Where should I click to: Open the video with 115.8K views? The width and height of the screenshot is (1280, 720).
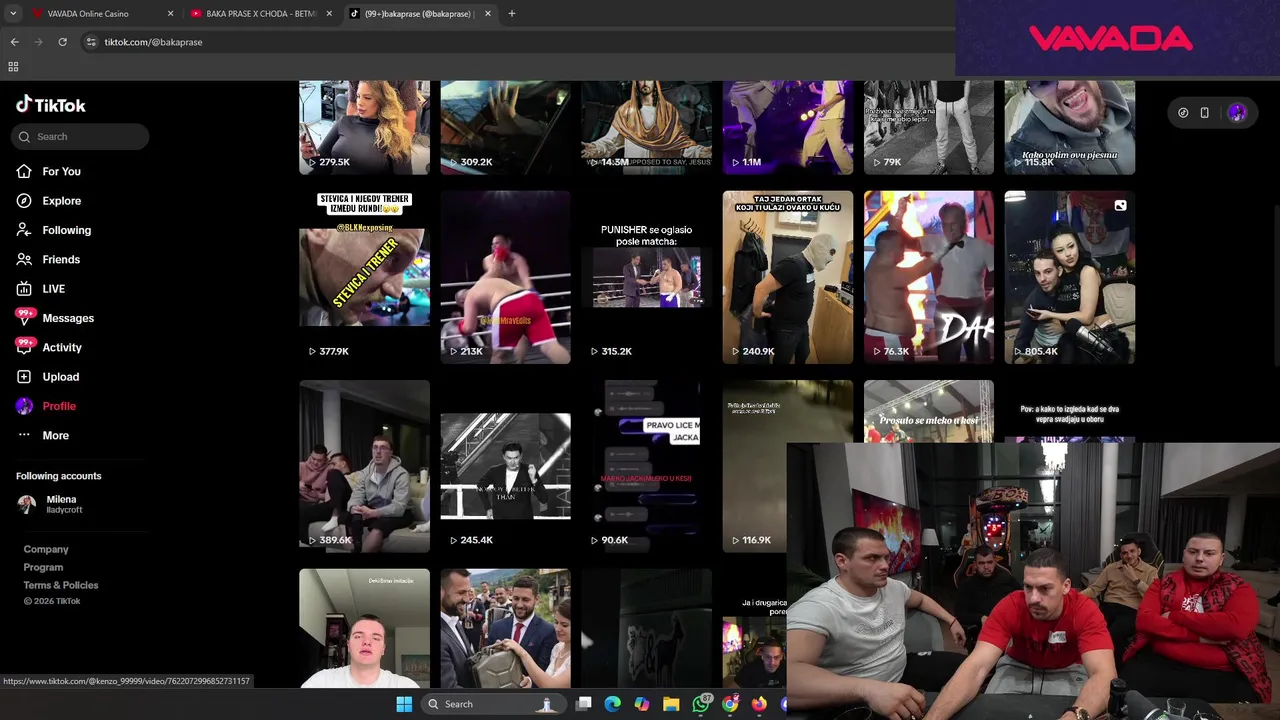(x=1070, y=128)
